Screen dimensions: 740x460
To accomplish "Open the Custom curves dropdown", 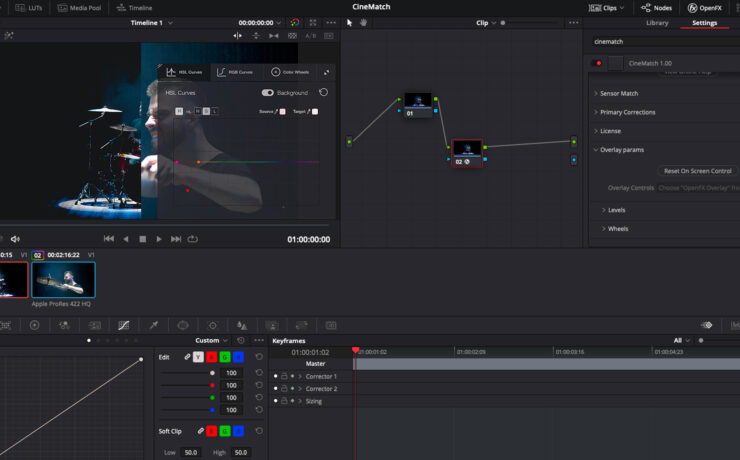I will (211, 340).
